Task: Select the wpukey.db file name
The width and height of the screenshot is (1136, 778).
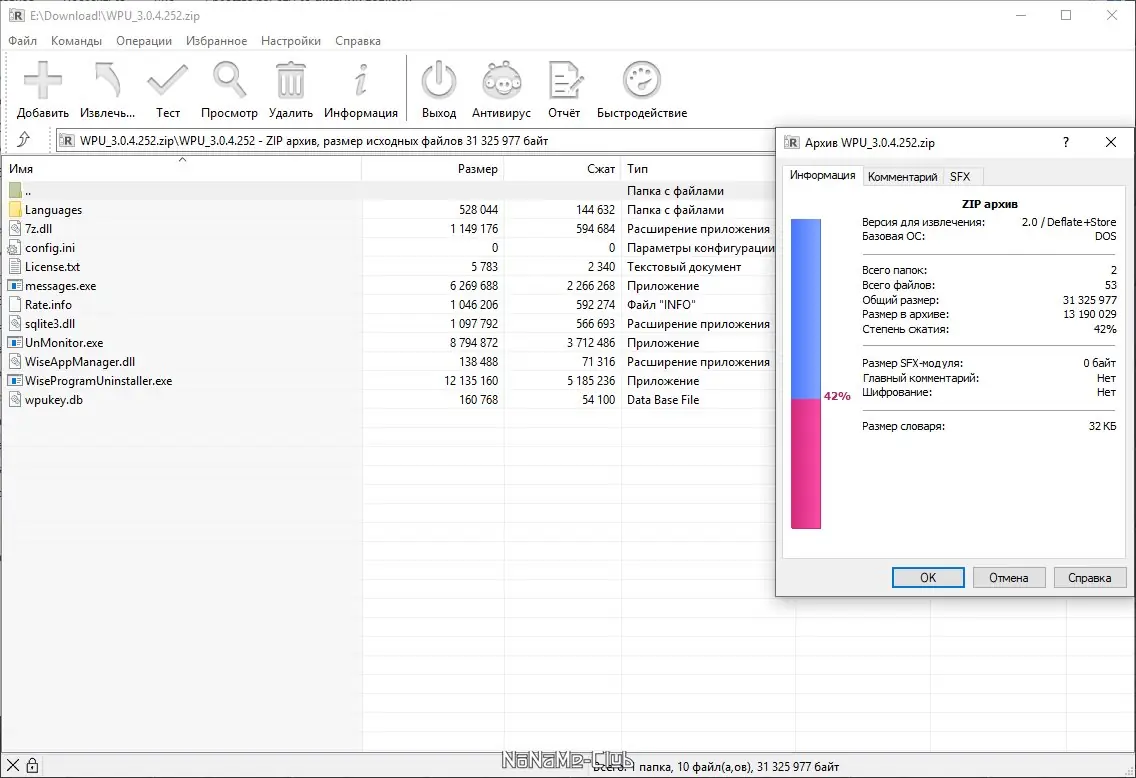Action: [54, 399]
